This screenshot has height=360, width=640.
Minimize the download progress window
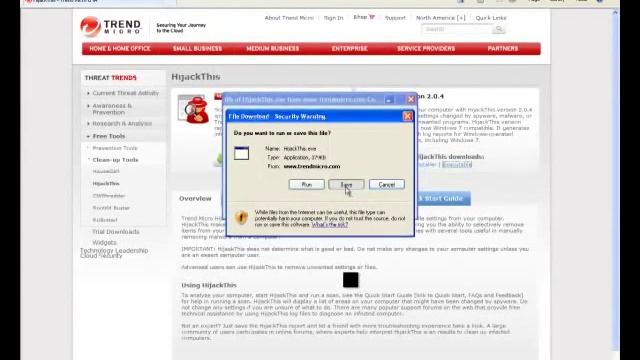click(x=389, y=99)
